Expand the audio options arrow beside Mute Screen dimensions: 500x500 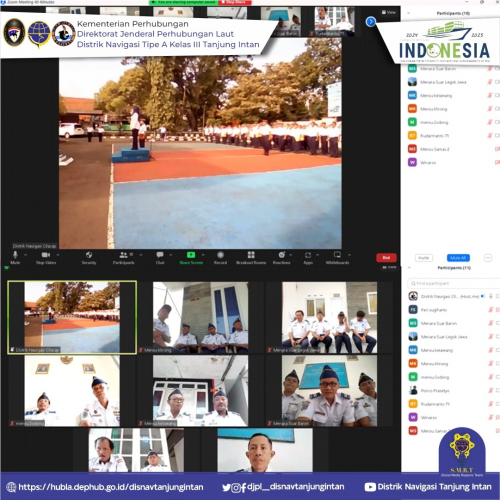[x=26, y=255]
